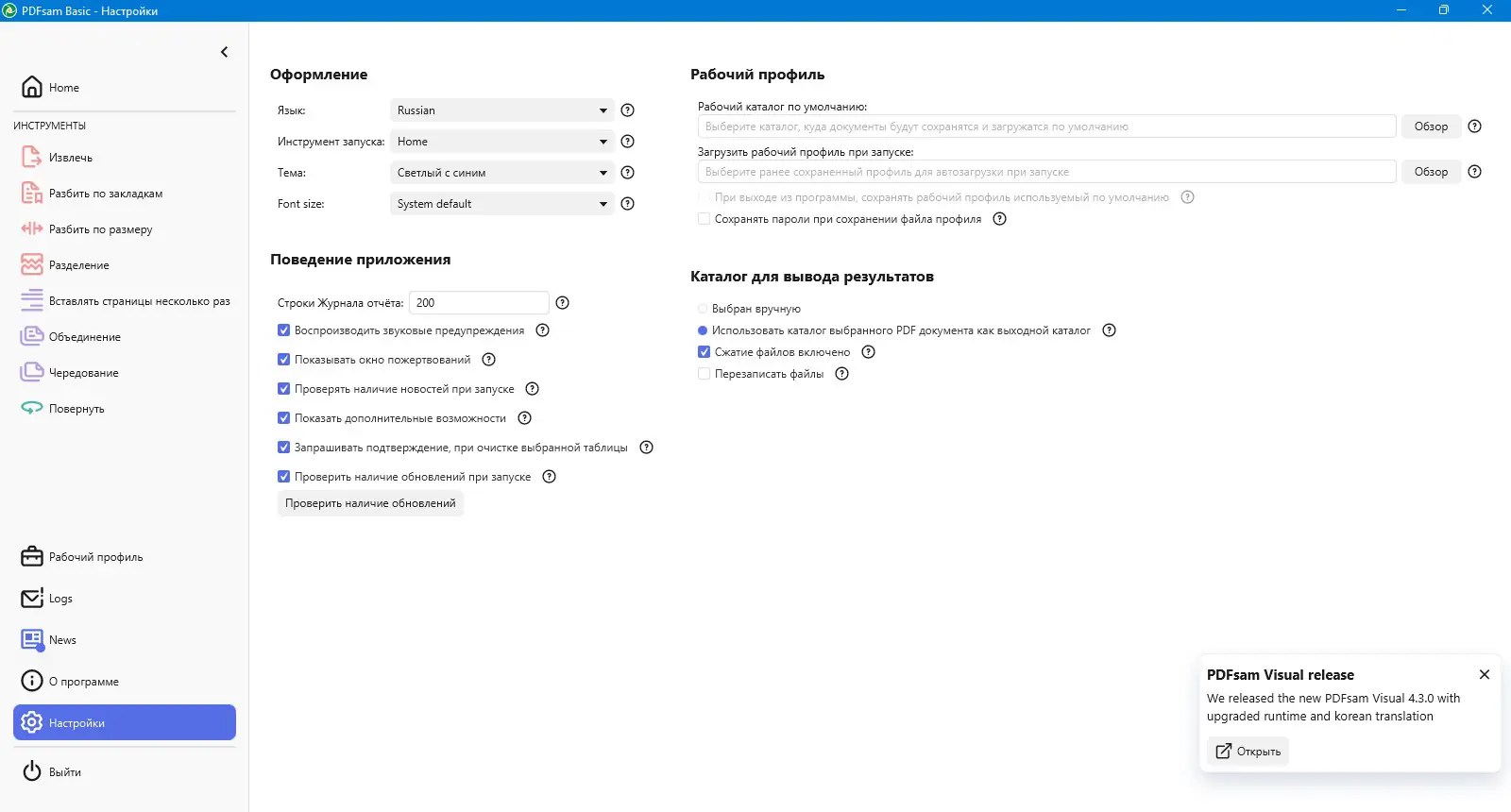This screenshot has width=1511, height=812.
Task: Open the Logs icon in sidebar
Action: pyautogui.click(x=31, y=599)
